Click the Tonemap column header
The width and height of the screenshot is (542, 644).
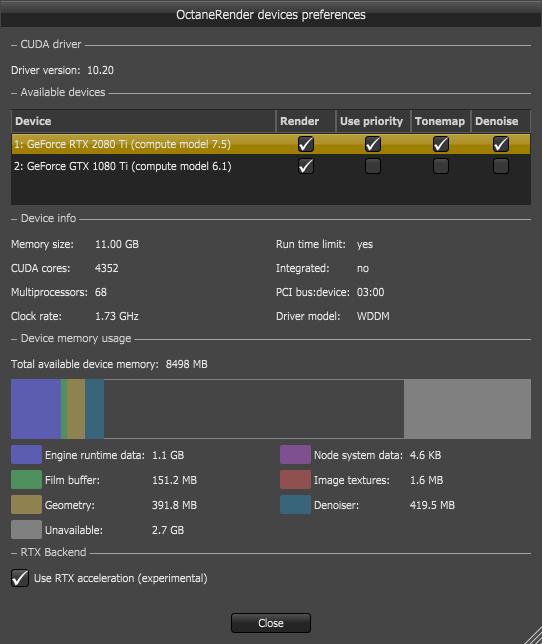[x=441, y=121]
